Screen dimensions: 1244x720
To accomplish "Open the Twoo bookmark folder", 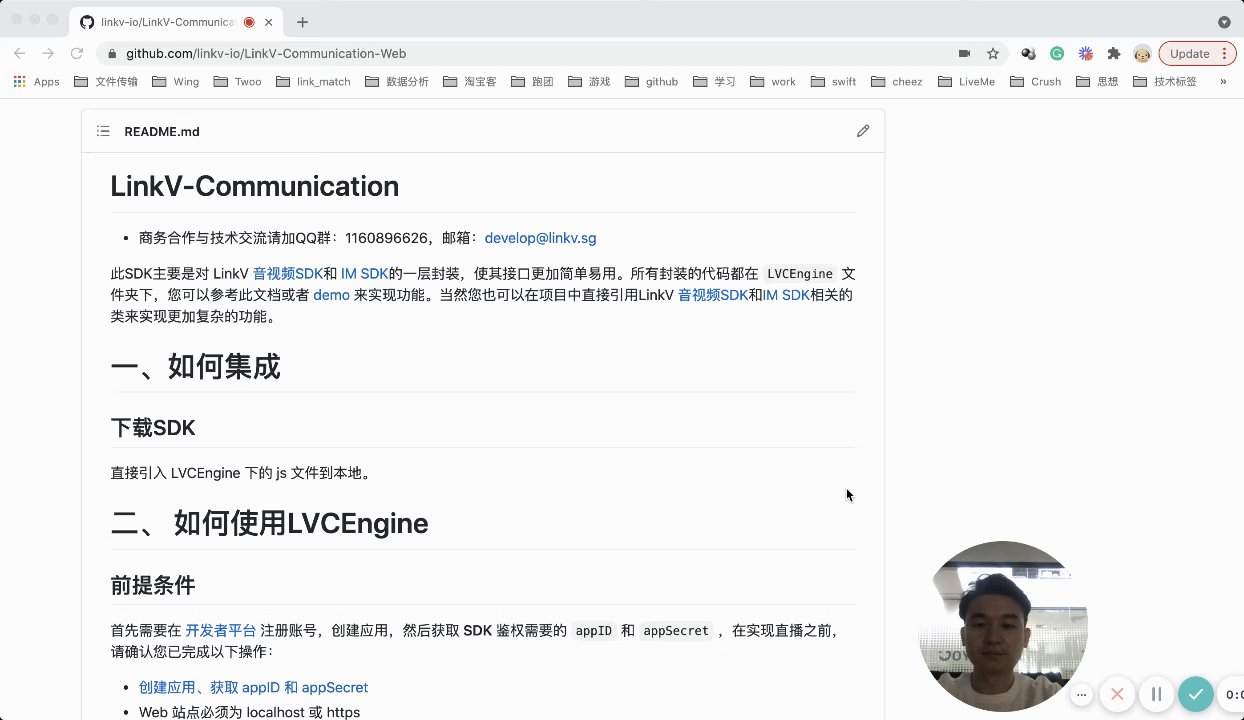I will point(238,82).
